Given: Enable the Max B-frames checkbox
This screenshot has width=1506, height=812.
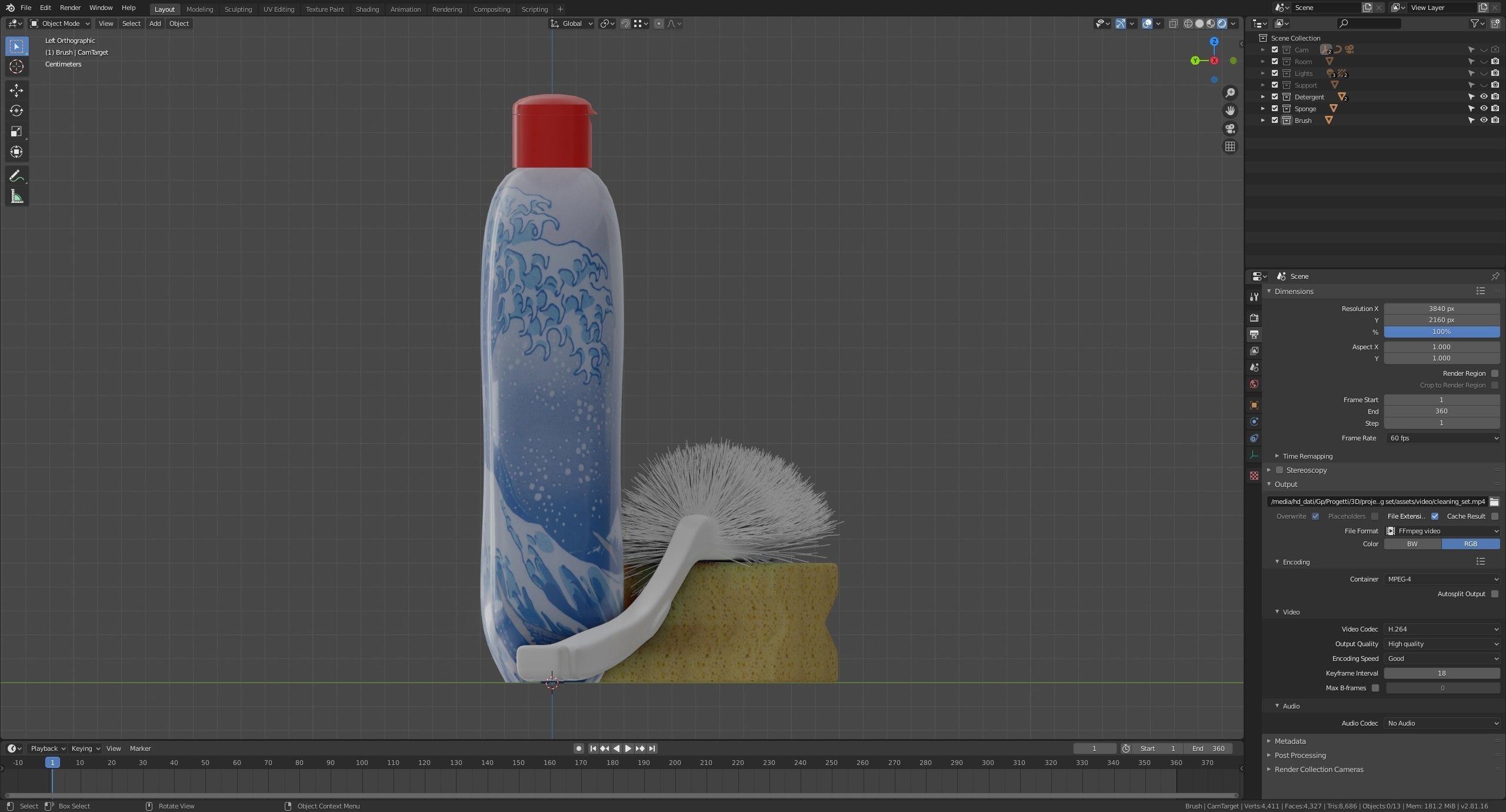Looking at the screenshot, I should point(1375,688).
